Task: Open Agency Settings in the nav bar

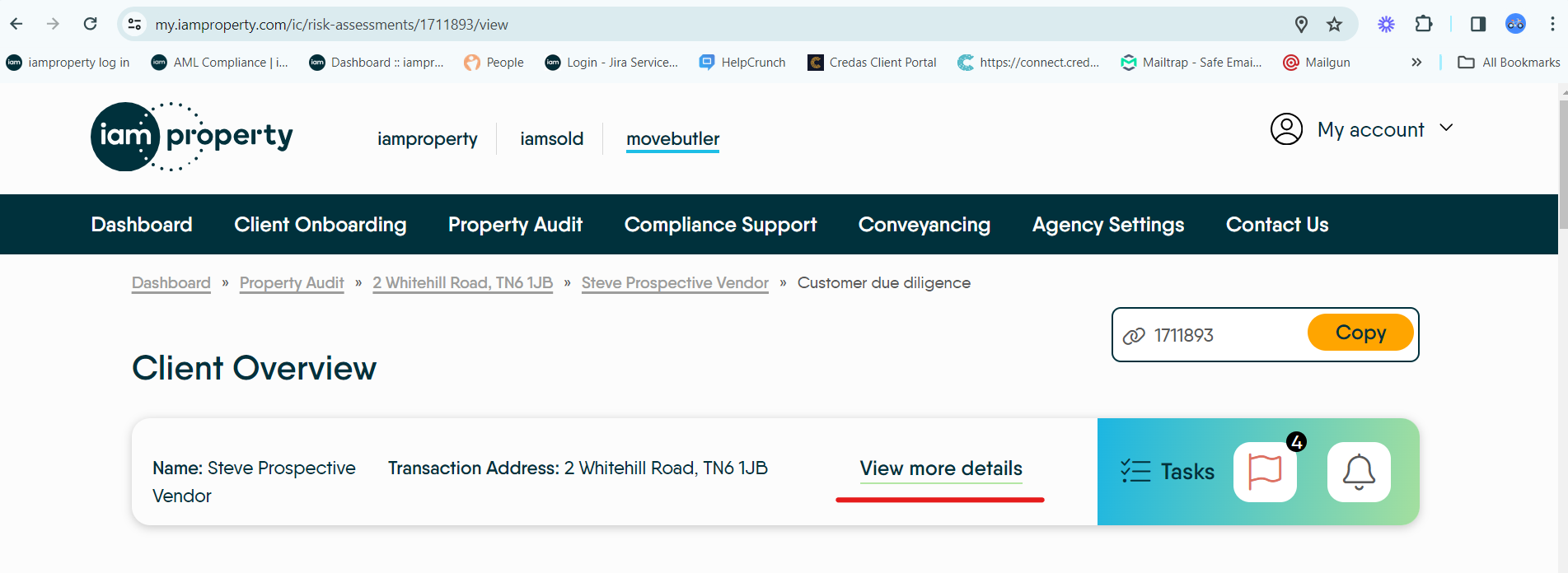Action: point(1108,225)
